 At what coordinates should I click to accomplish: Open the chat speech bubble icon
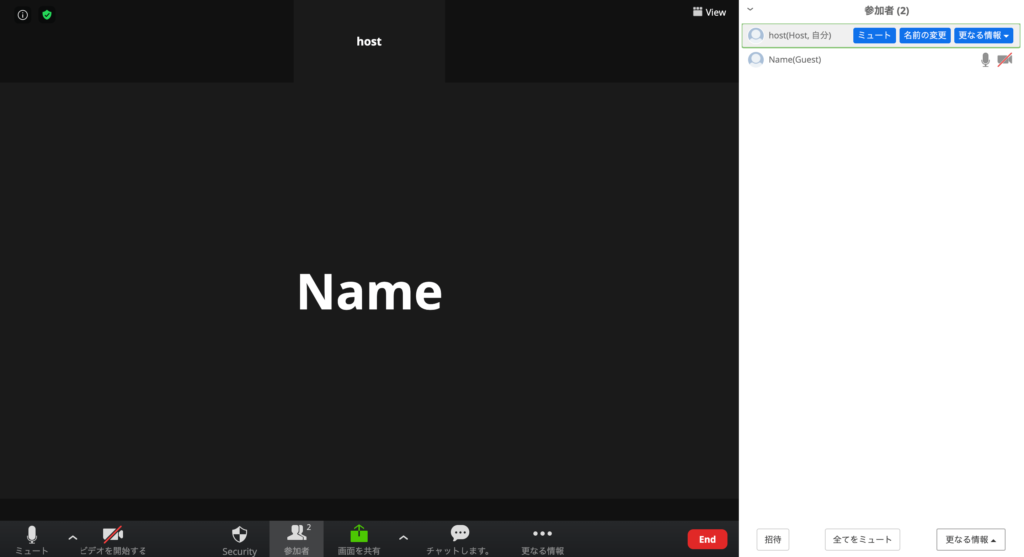tap(459, 534)
